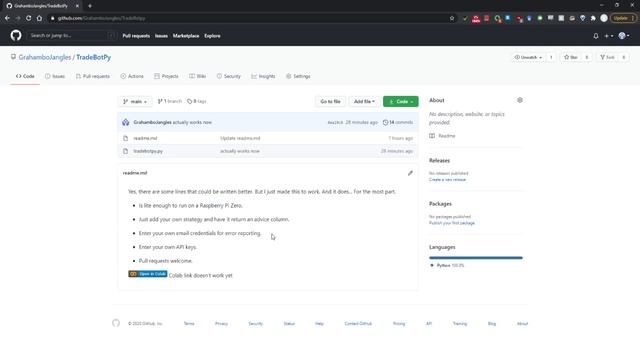Switch to the Actions tab
This screenshot has width=640, height=360.
coord(132,76)
